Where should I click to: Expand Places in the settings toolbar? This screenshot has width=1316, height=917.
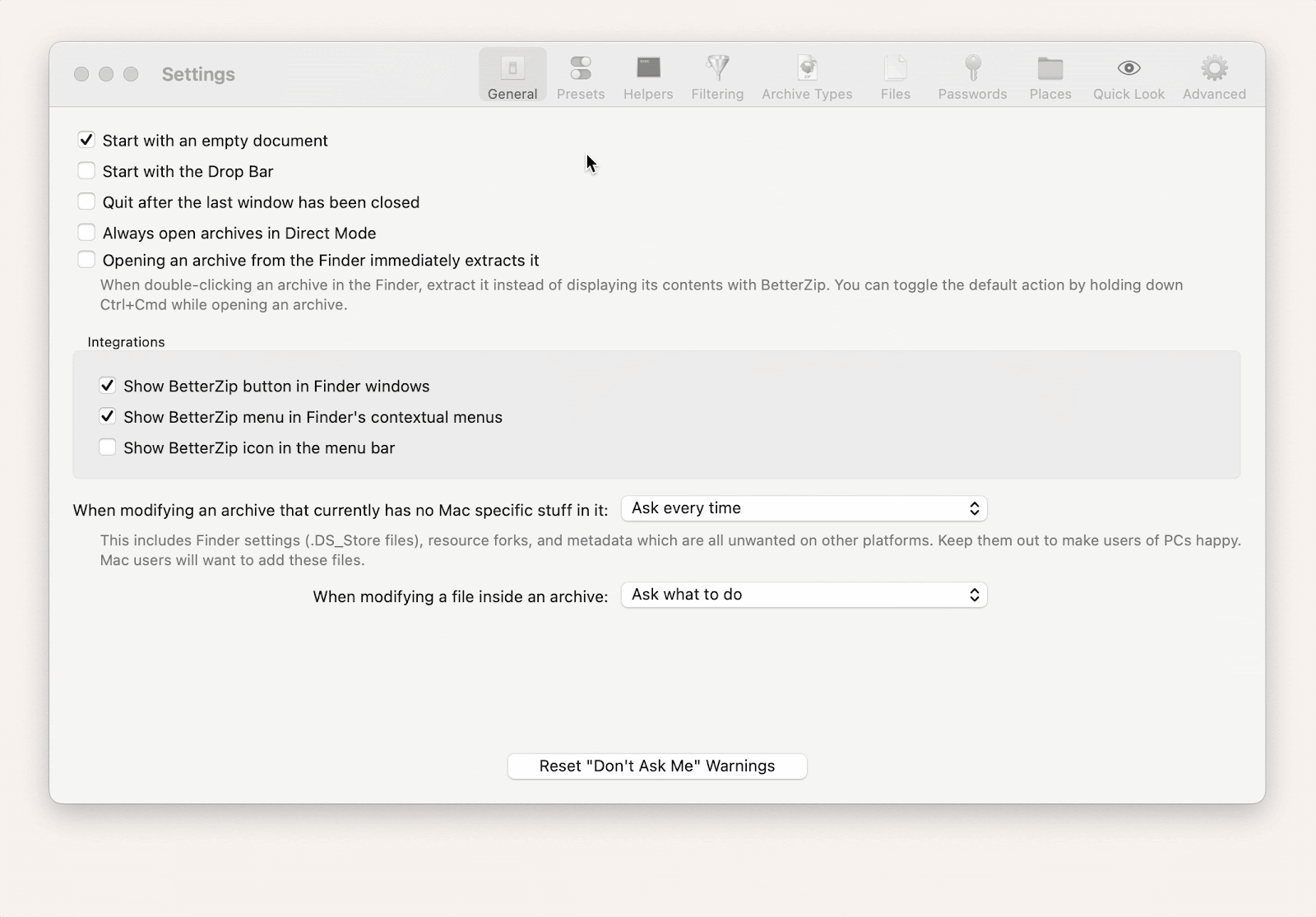tap(1050, 74)
